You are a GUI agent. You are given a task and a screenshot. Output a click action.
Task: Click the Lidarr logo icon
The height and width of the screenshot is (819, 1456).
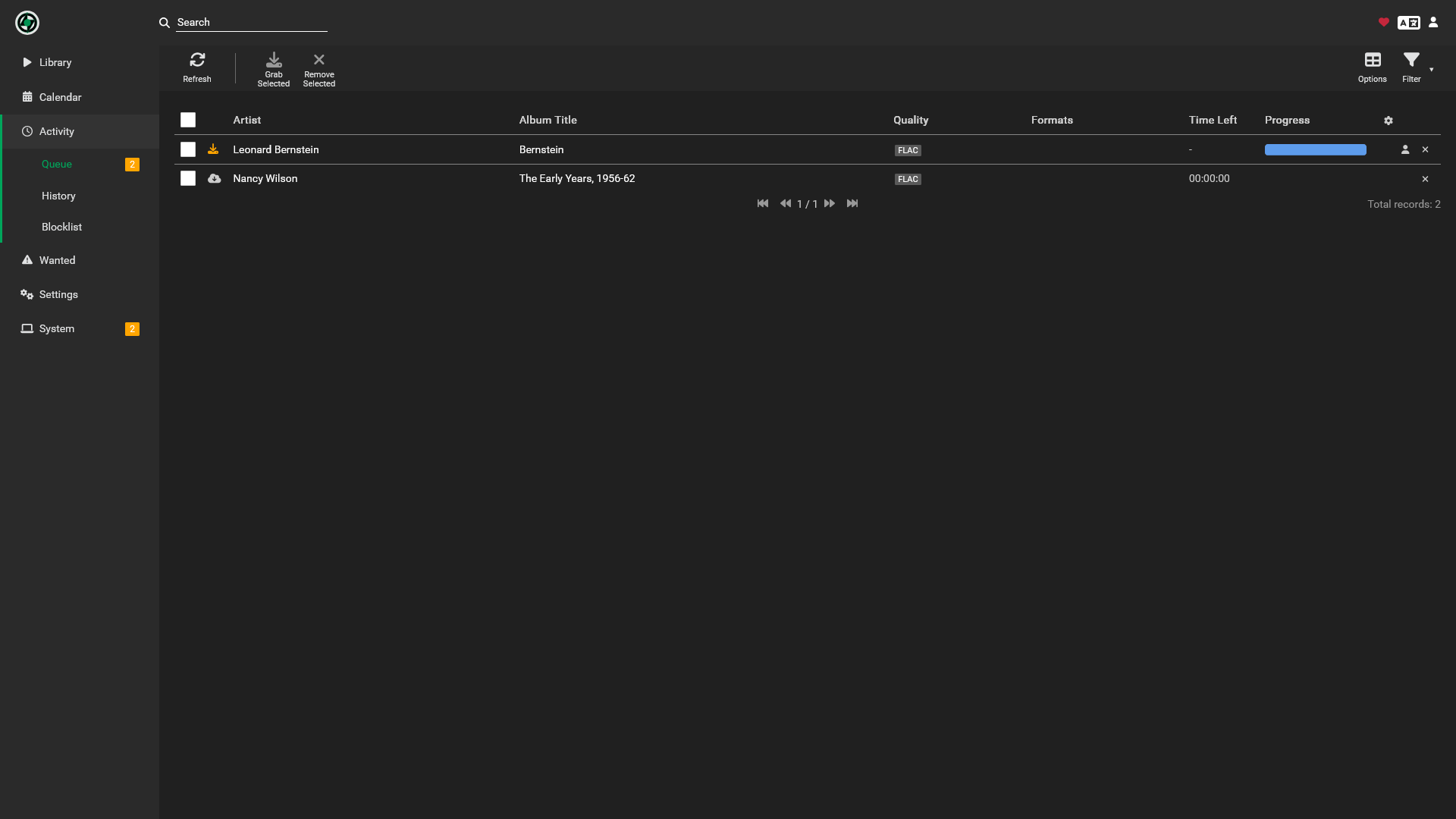click(27, 23)
